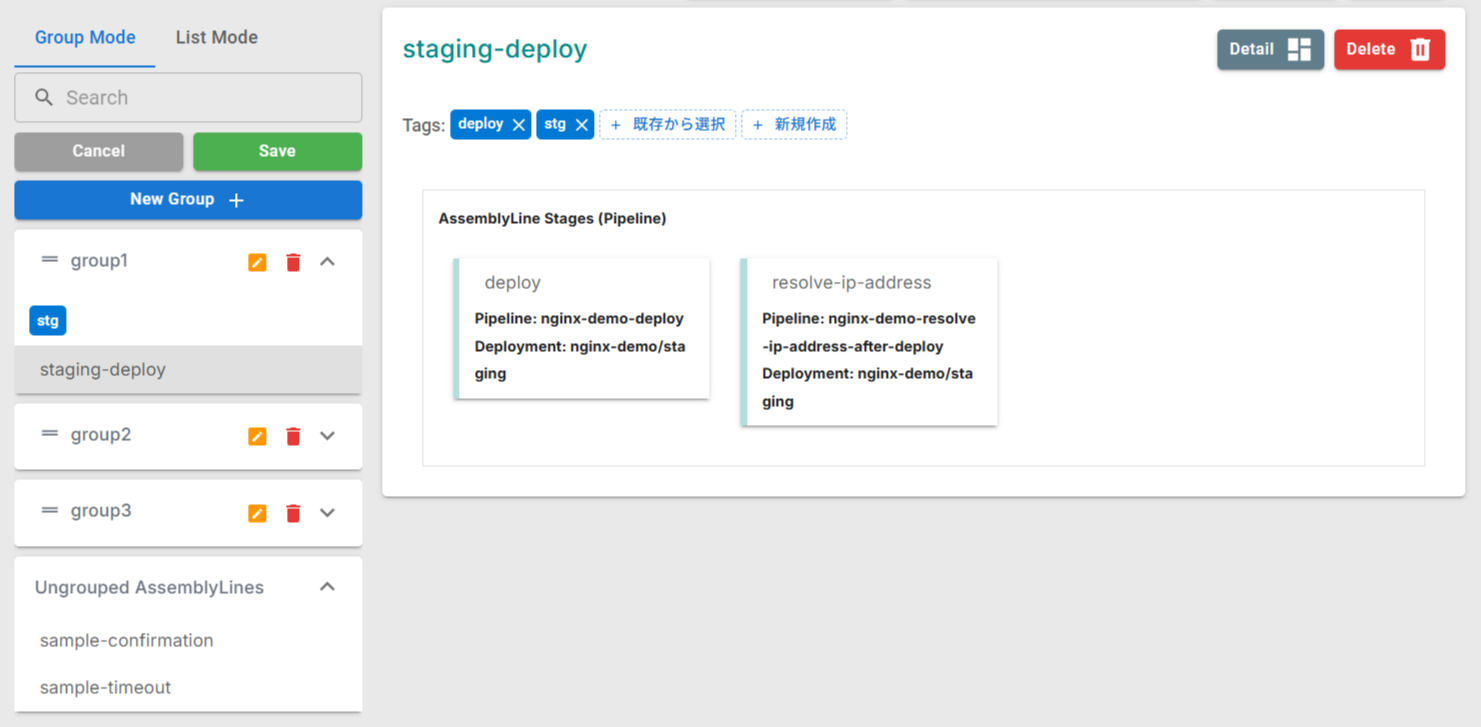This screenshot has width=1481, height=727.
Task: Collapse the group1 section
Action: pyautogui.click(x=327, y=261)
